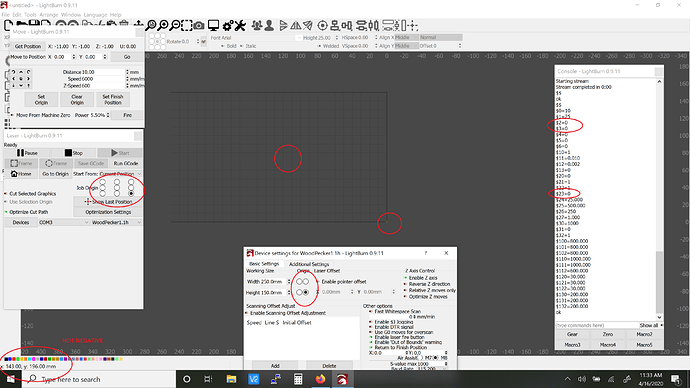Click the Go to Origin button
This screenshot has width=690, height=388.
point(55,174)
